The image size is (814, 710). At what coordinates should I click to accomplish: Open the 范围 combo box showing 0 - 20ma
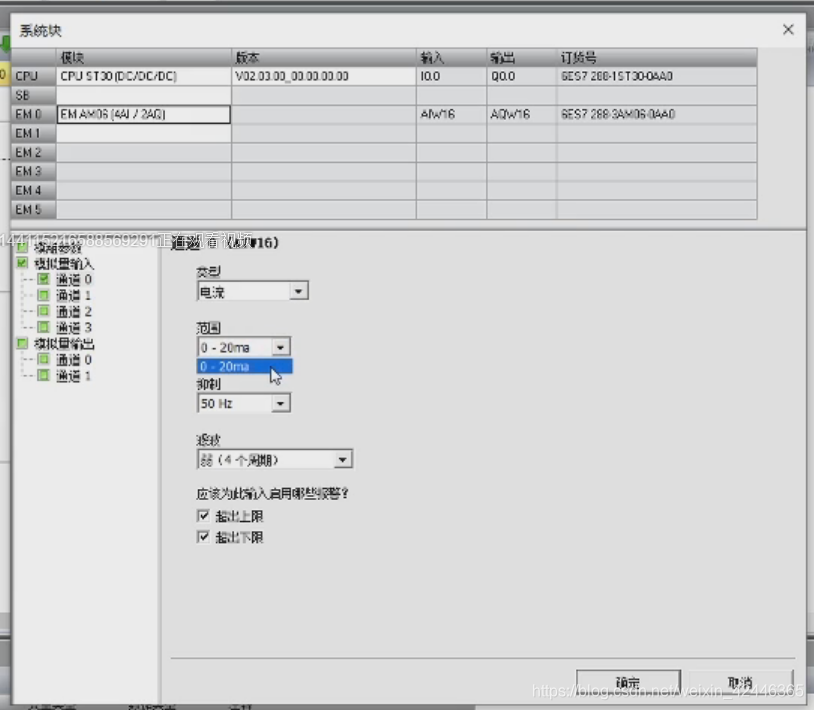(243, 347)
